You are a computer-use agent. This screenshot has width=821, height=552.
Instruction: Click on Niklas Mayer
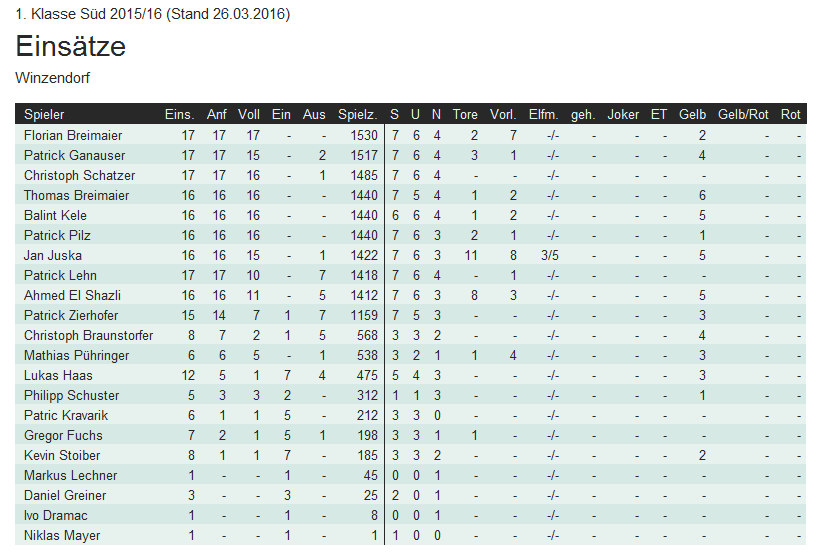click(62, 536)
